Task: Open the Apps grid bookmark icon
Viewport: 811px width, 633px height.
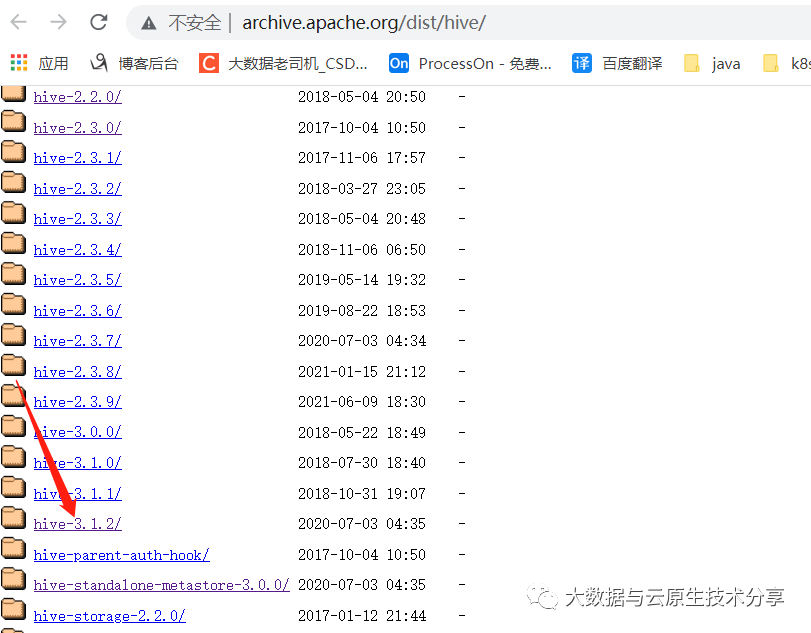Action: [19, 63]
